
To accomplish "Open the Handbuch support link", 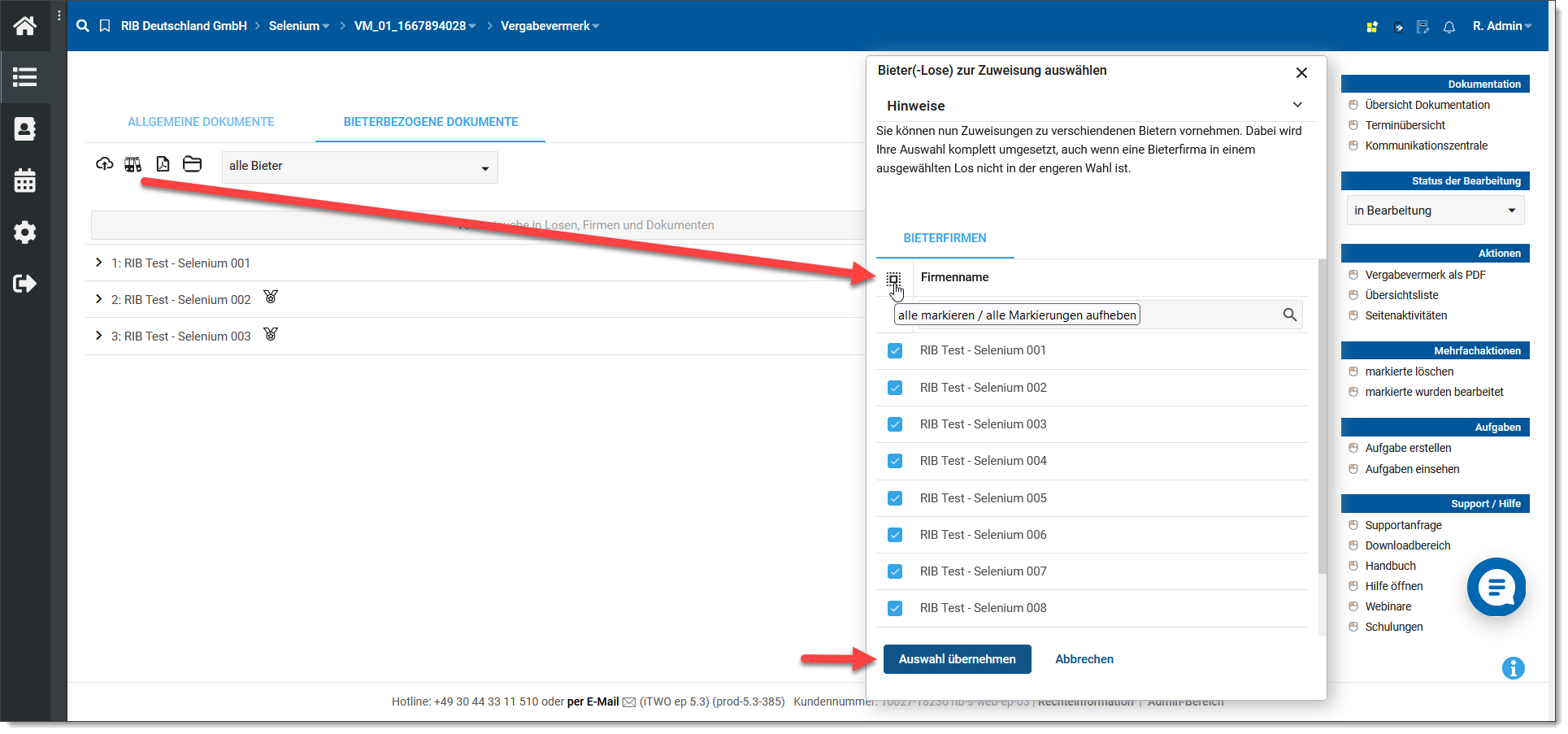I will [1390, 566].
